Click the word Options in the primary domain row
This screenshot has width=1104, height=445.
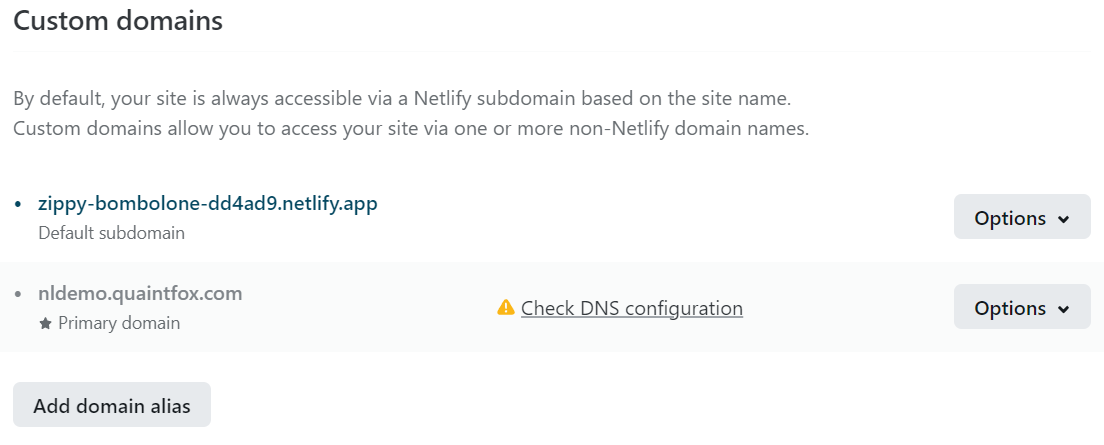click(1010, 308)
